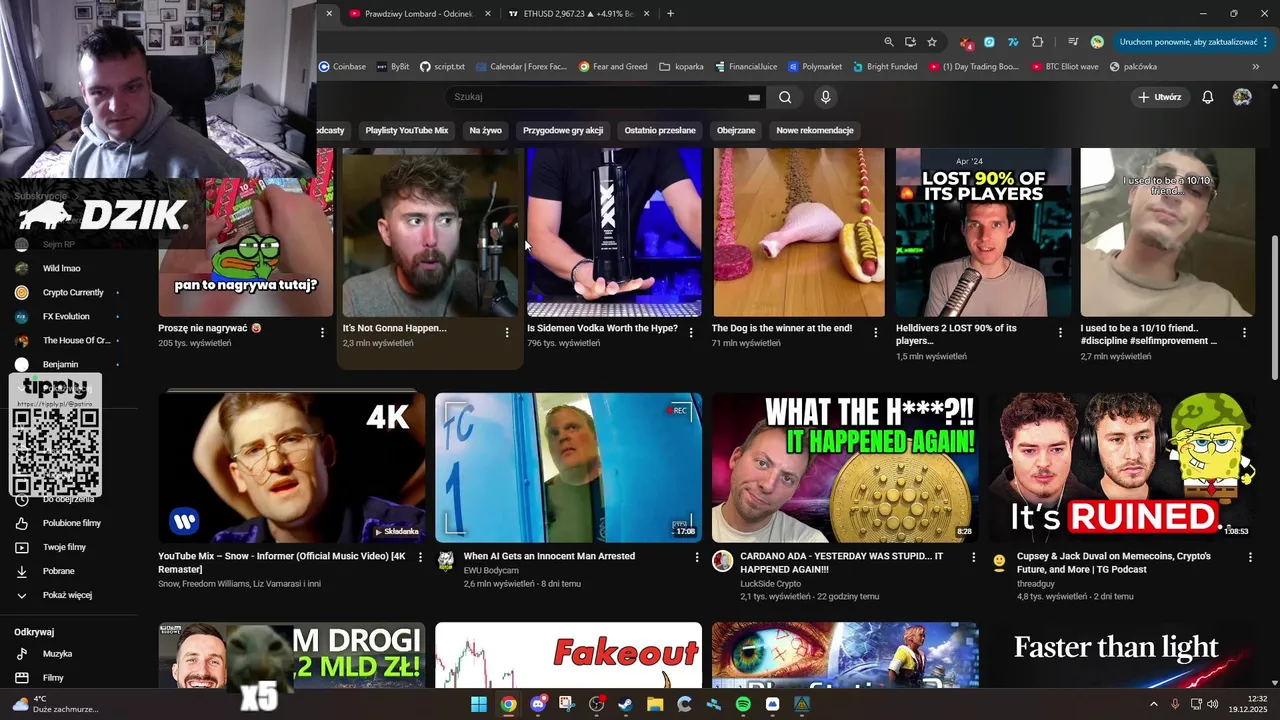This screenshot has width=1280, height=720.
Task: Open the browser extensions puzzle icon
Action: click(x=1037, y=42)
